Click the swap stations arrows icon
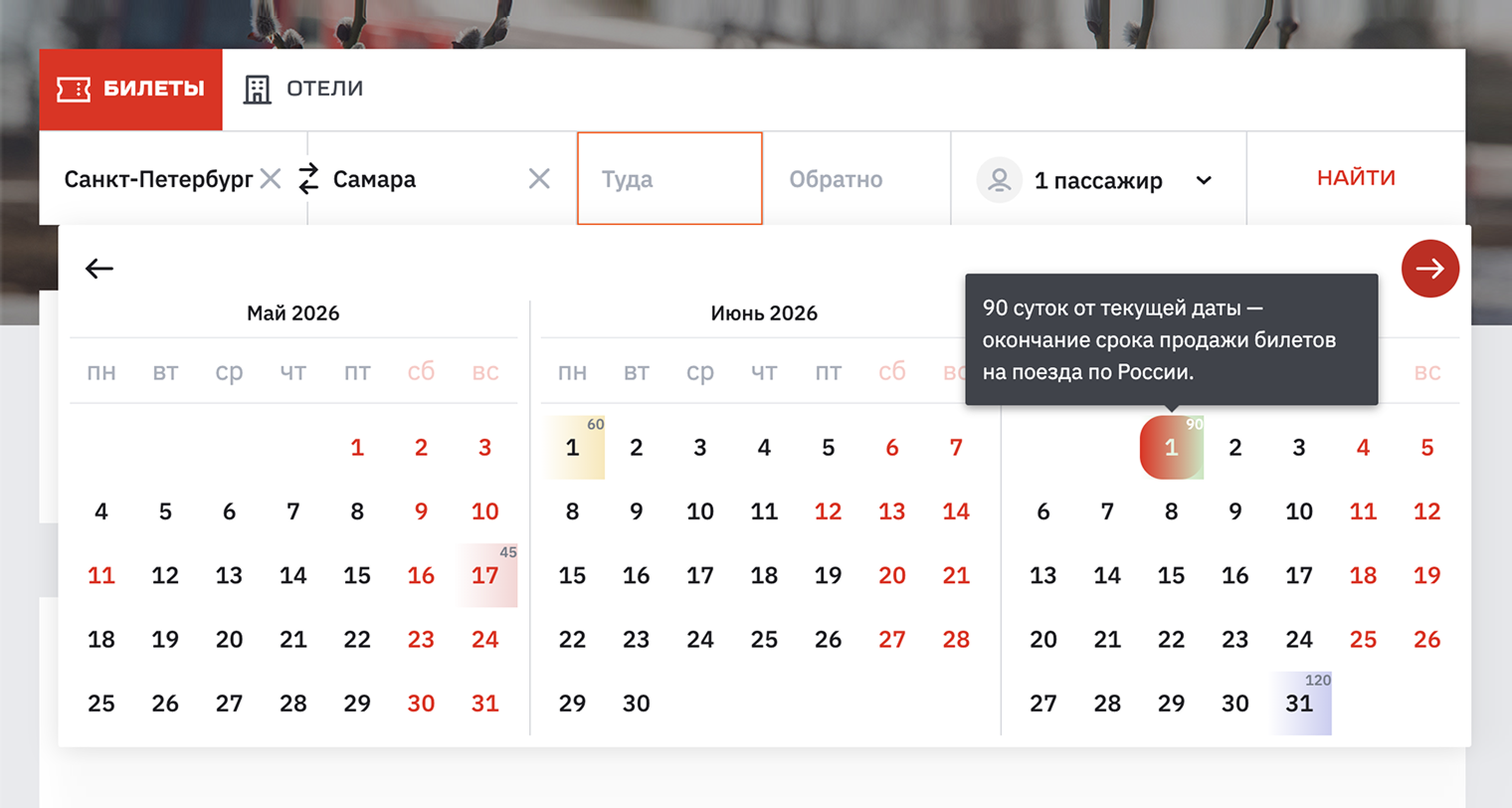Viewport: 1512px width, 808px height. coord(308,179)
